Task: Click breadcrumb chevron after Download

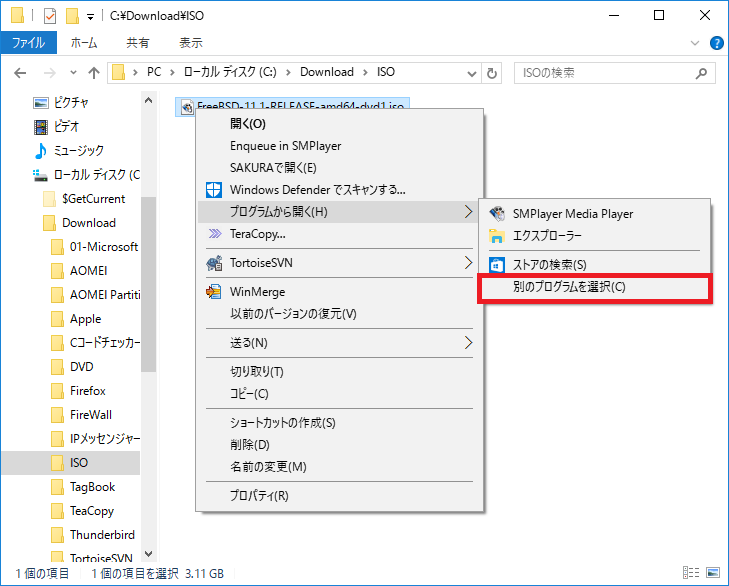Action: click(365, 73)
